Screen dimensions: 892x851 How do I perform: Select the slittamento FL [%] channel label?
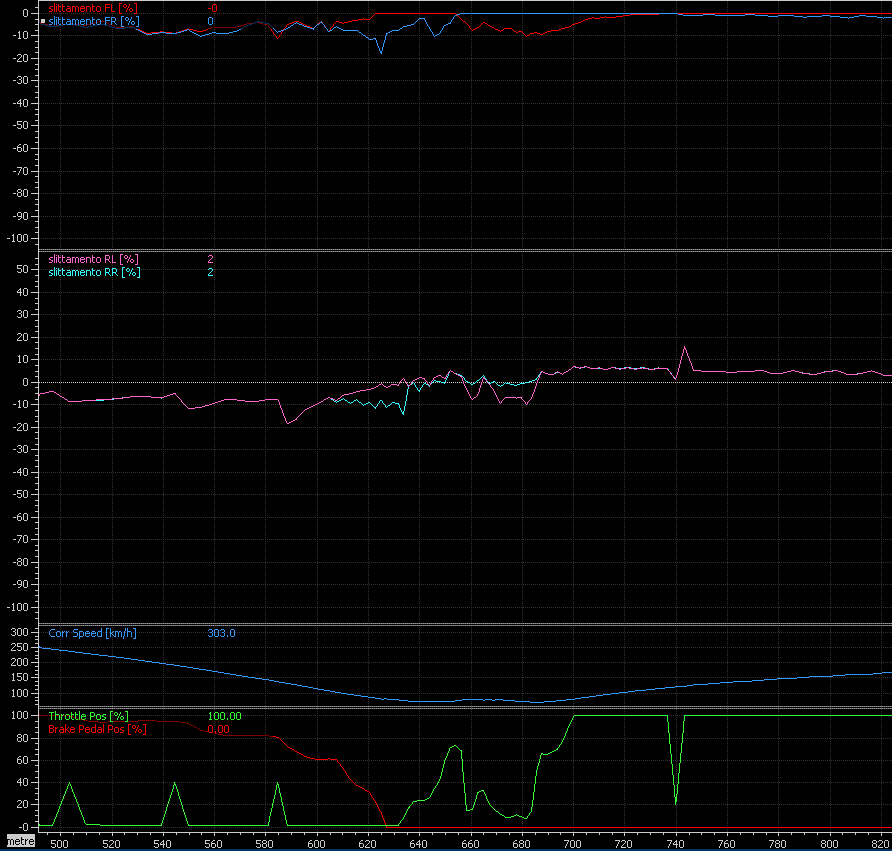click(x=93, y=8)
